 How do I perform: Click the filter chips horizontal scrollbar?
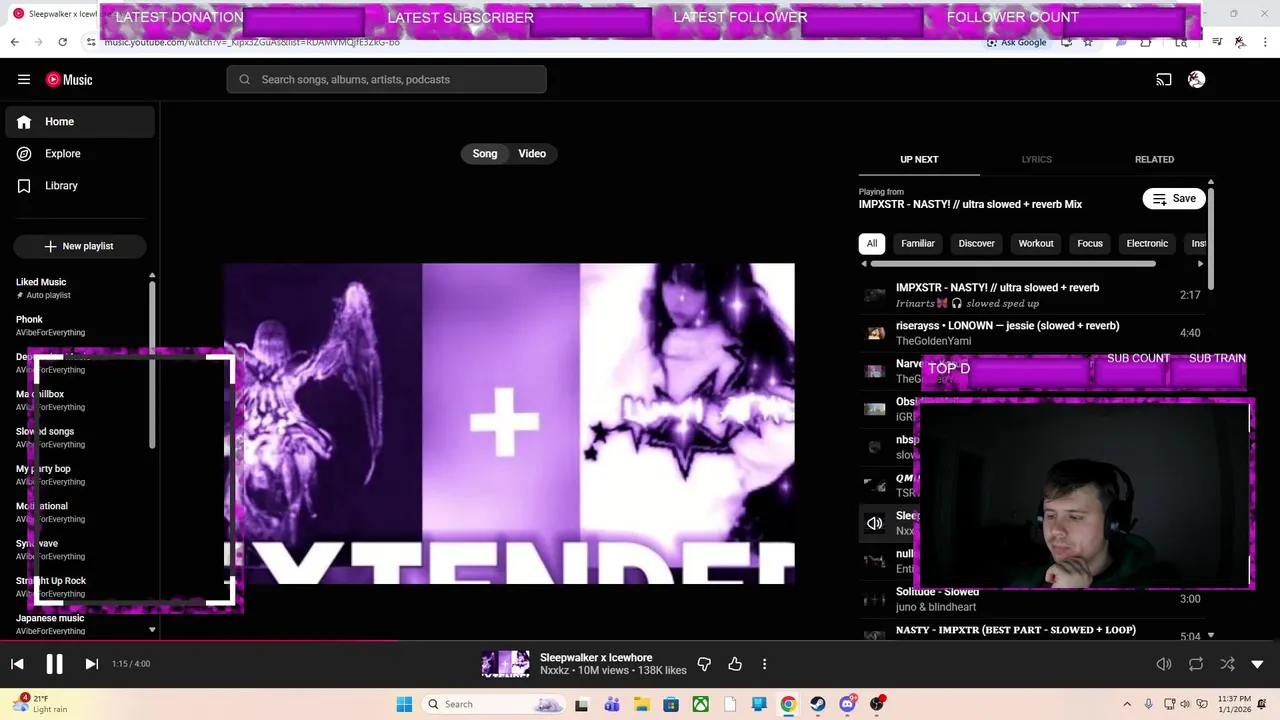(x=1012, y=264)
